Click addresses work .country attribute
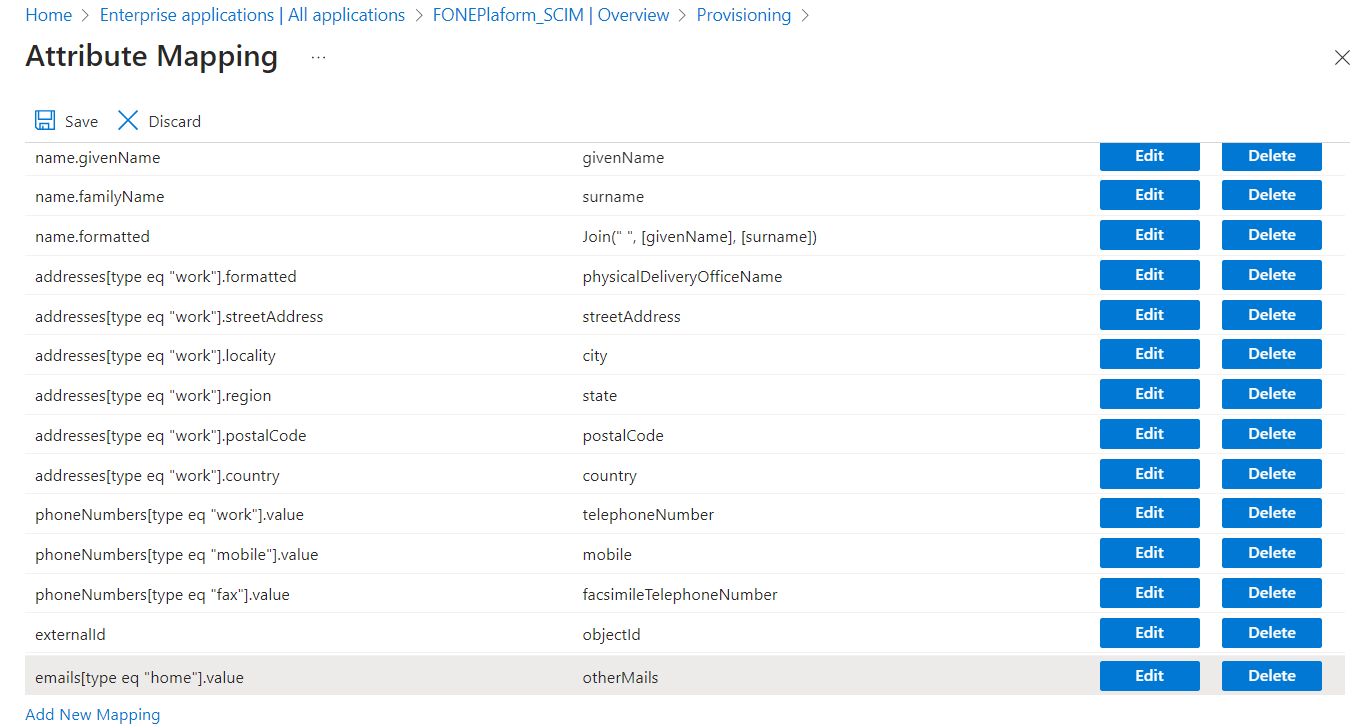The width and height of the screenshot is (1350, 727). [x=157, y=476]
